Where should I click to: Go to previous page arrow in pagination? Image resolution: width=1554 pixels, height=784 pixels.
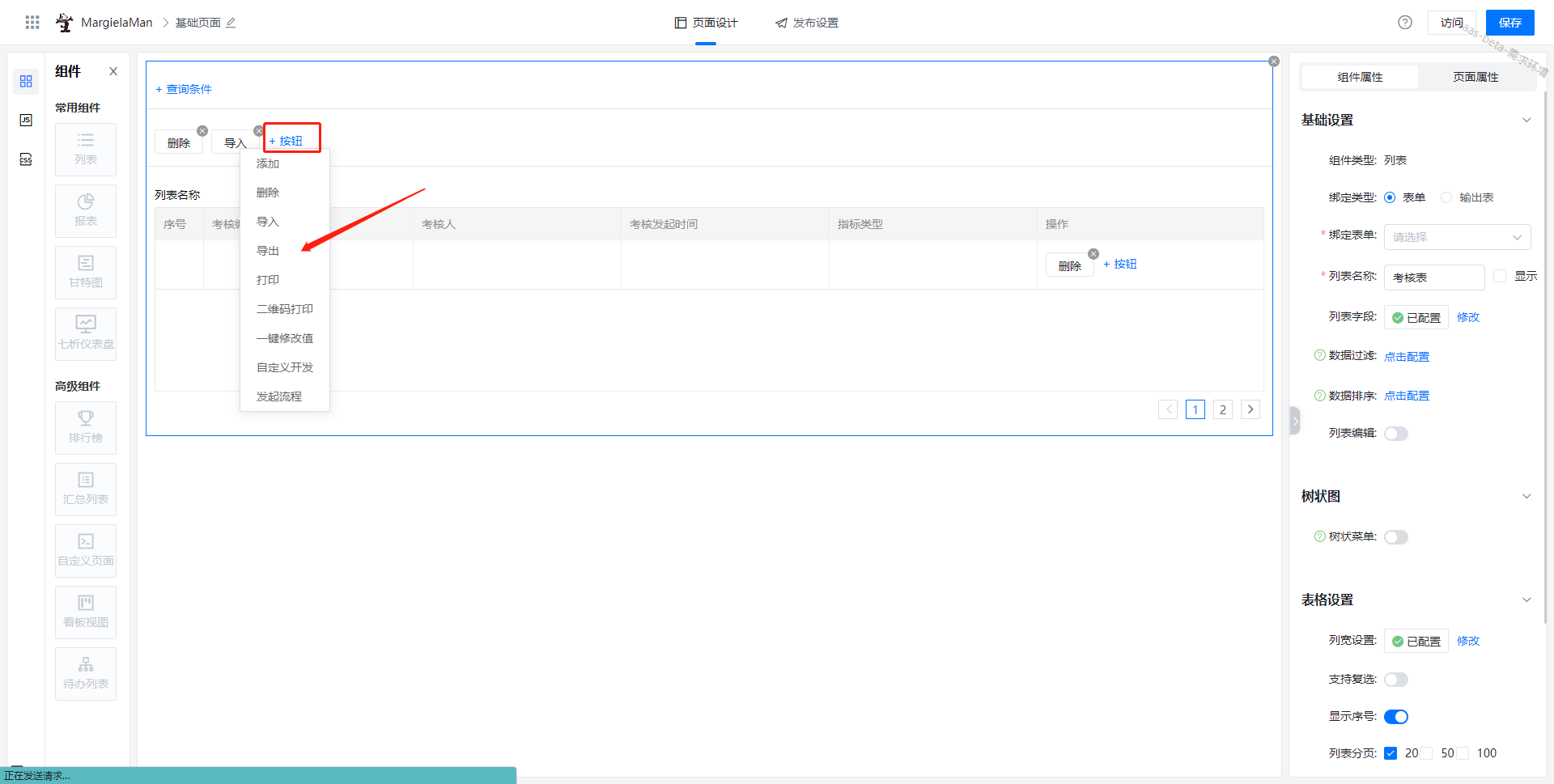[x=1168, y=409]
